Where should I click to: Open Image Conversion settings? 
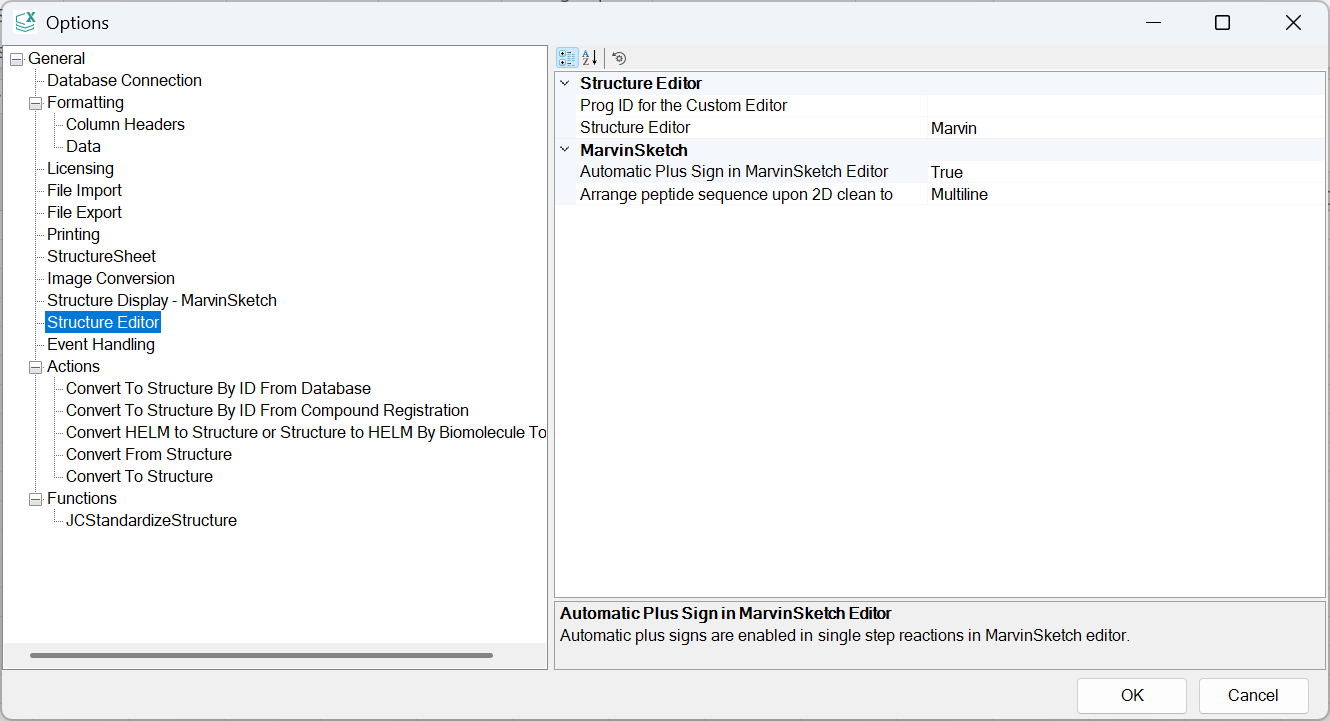(110, 279)
